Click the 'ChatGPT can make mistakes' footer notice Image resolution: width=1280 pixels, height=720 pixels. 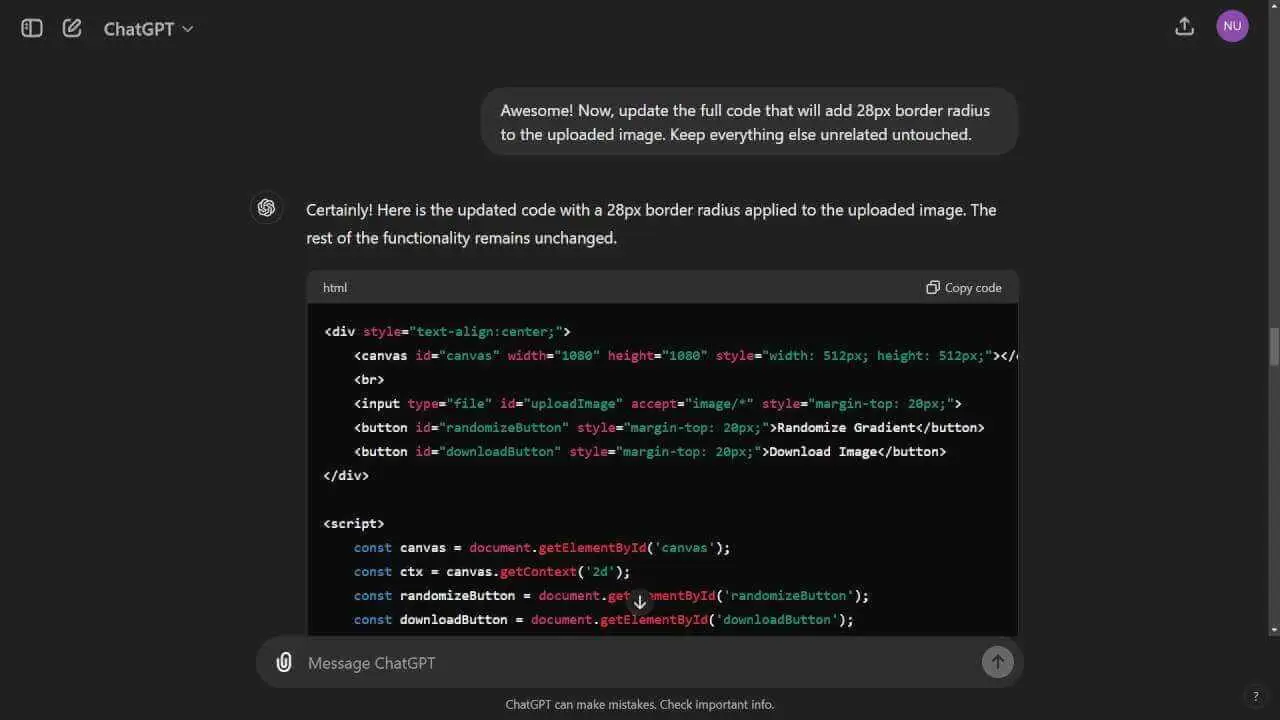point(639,704)
